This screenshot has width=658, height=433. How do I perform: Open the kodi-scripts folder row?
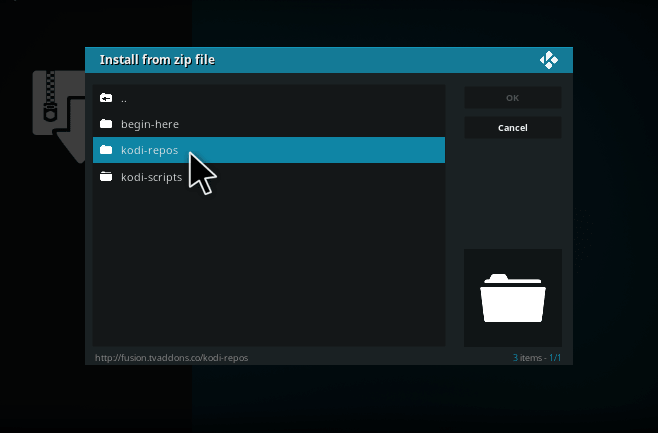point(269,177)
